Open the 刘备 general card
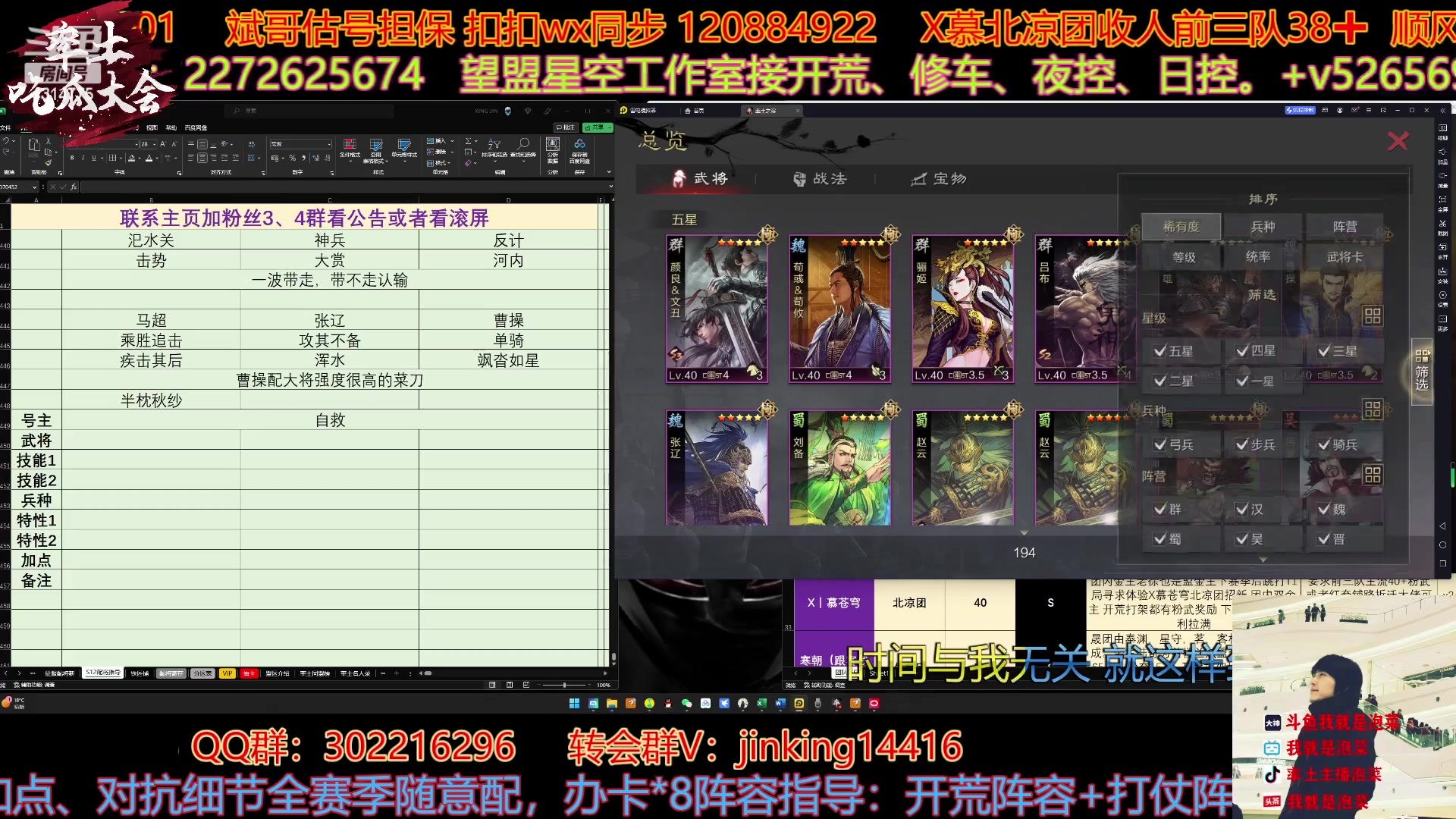The image size is (1456, 819). pos(839,468)
